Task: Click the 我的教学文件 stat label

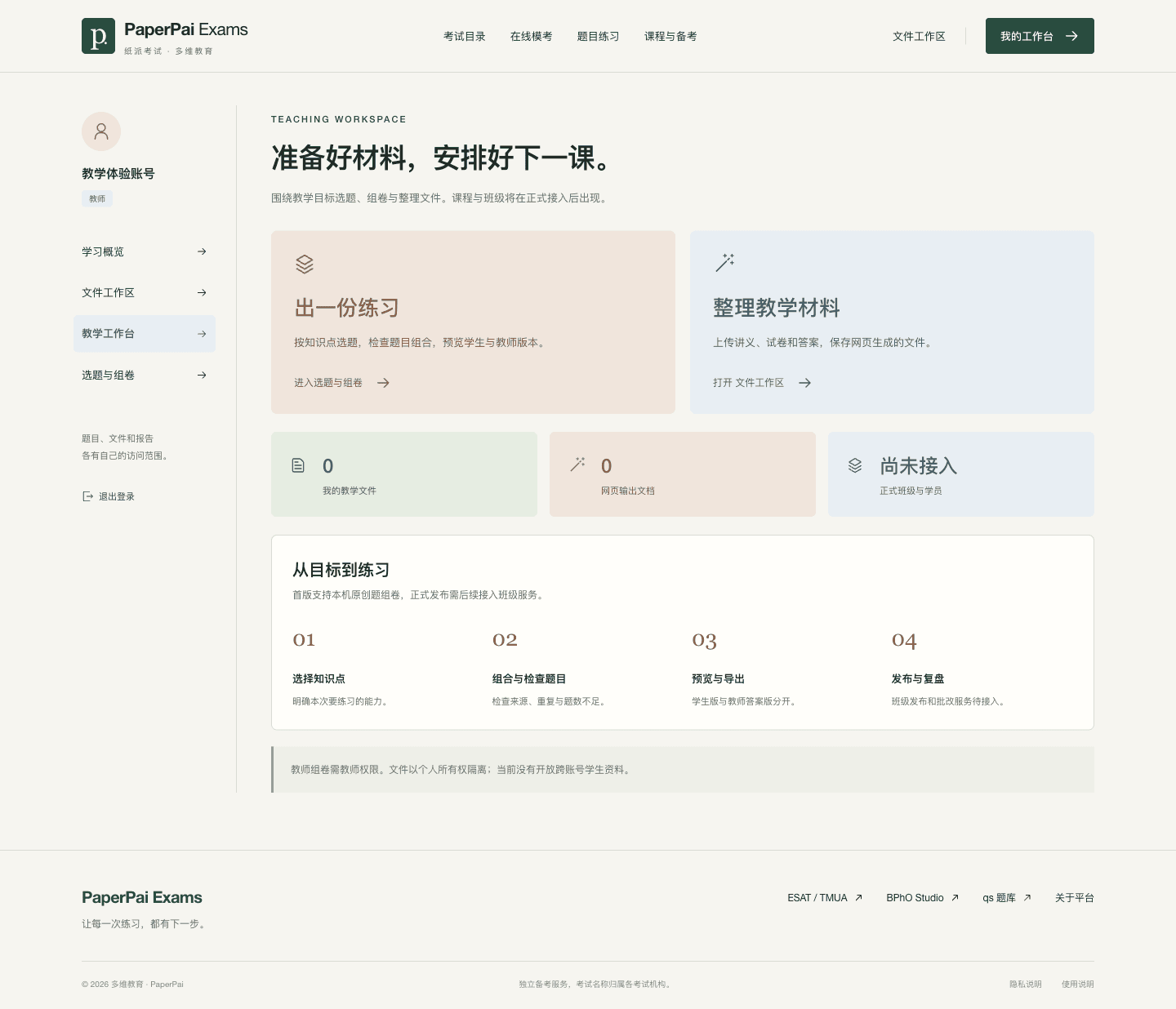Action: 350,491
